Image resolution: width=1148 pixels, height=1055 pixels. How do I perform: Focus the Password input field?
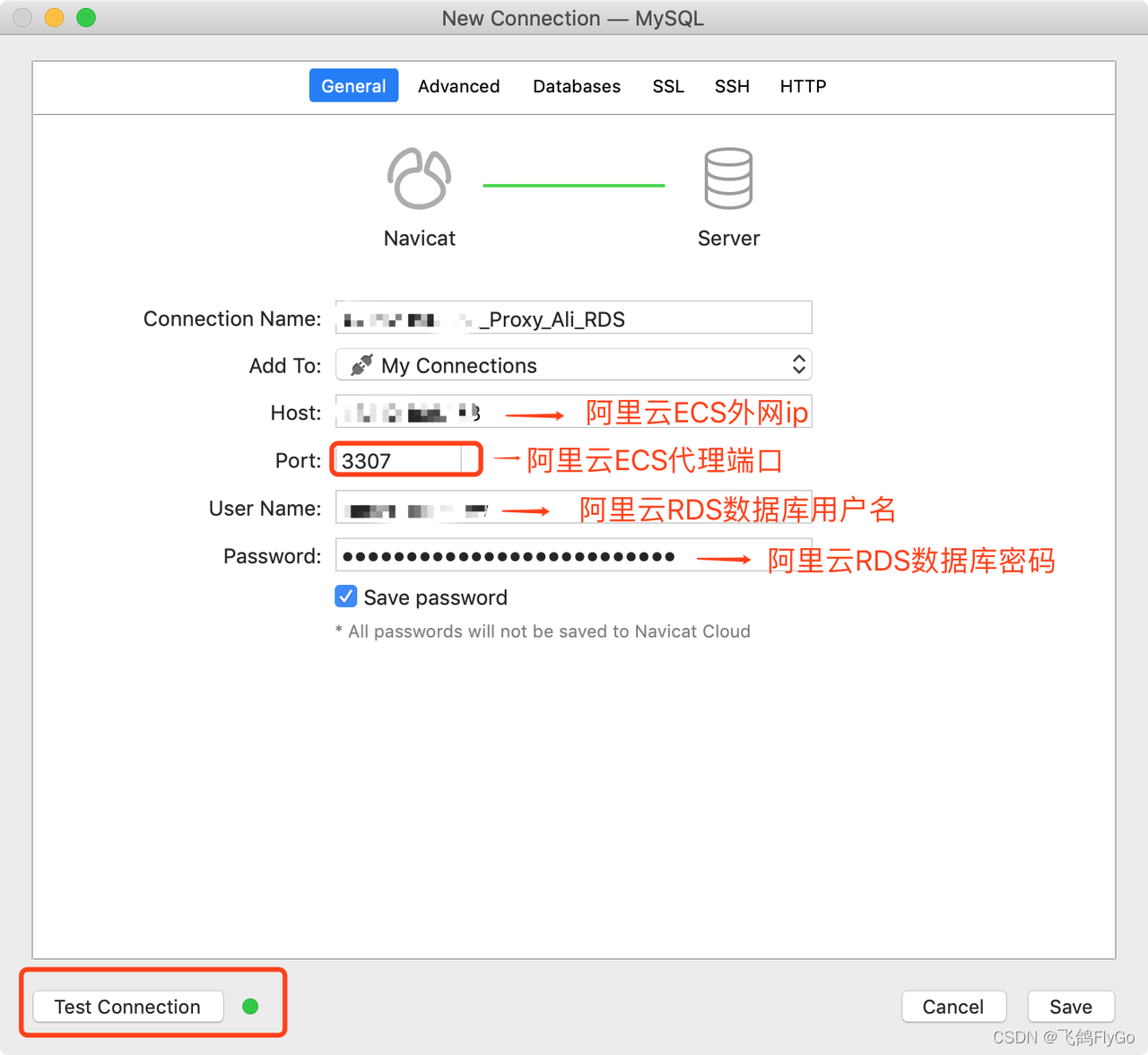point(574,555)
